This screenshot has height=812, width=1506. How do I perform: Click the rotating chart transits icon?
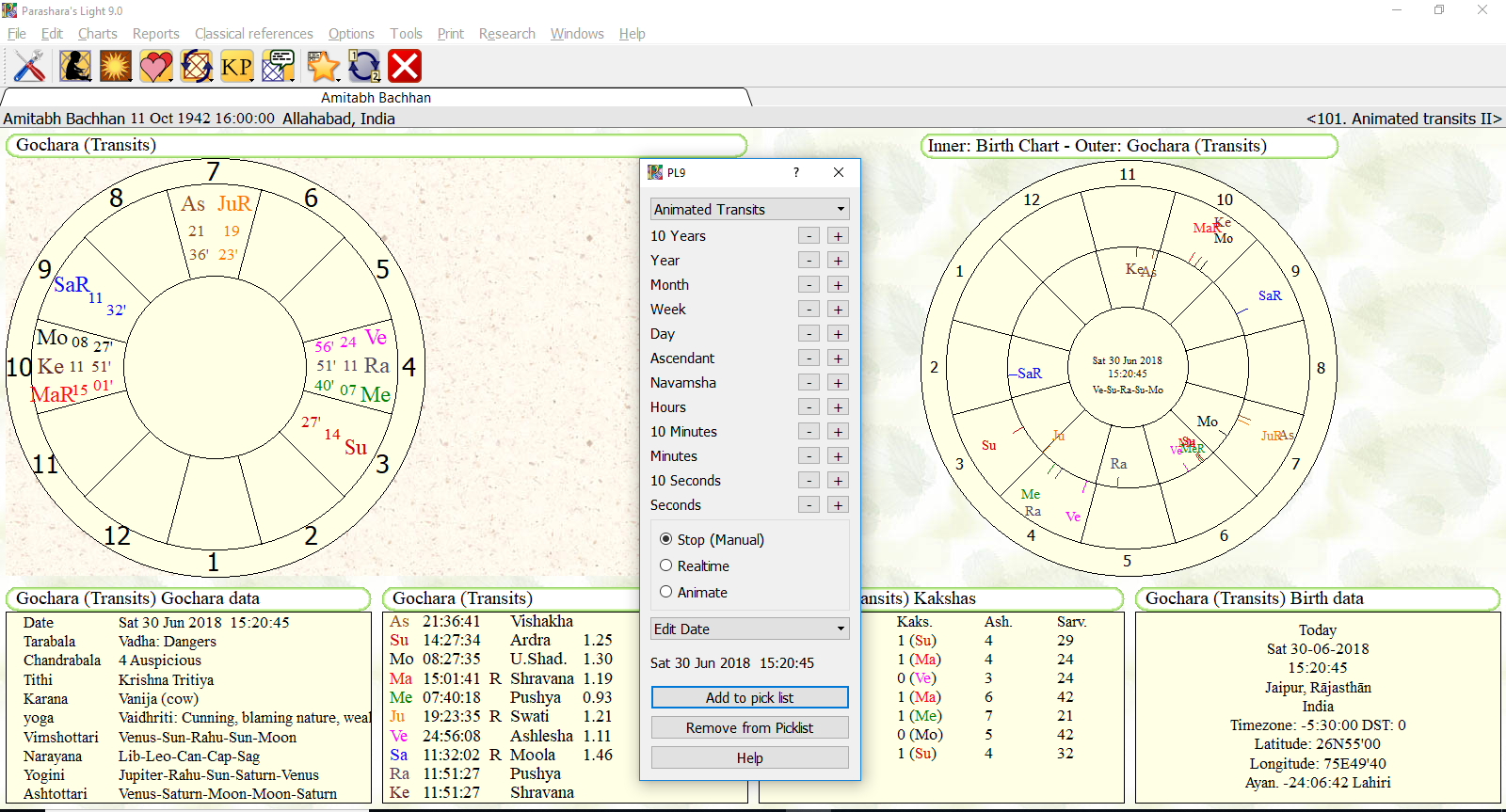pos(197,66)
